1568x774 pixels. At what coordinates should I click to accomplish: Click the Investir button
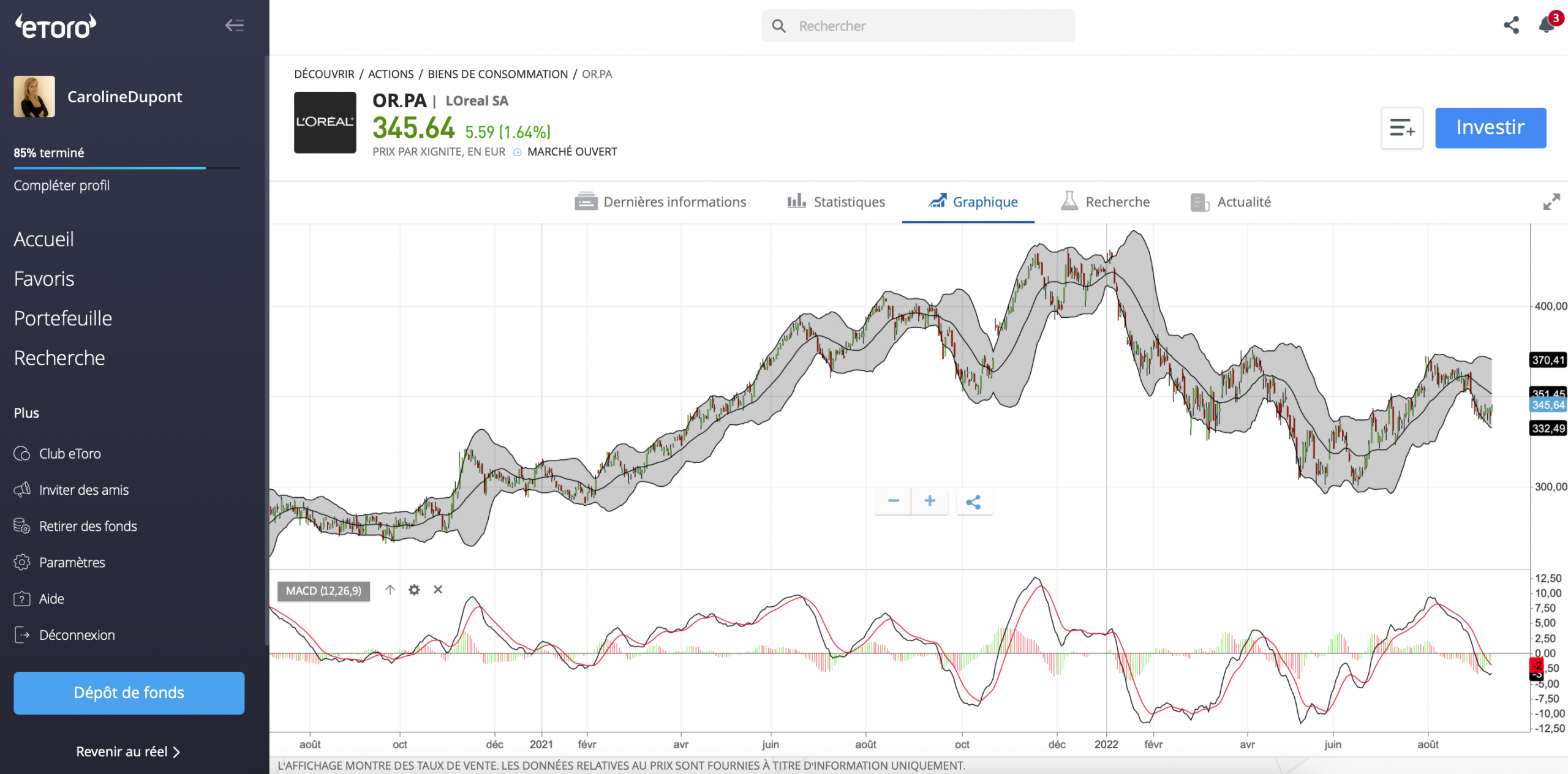pos(1490,128)
